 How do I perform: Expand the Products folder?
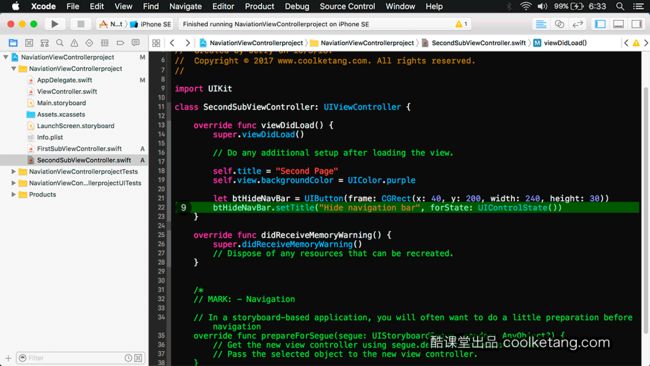(x=14, y=194)
